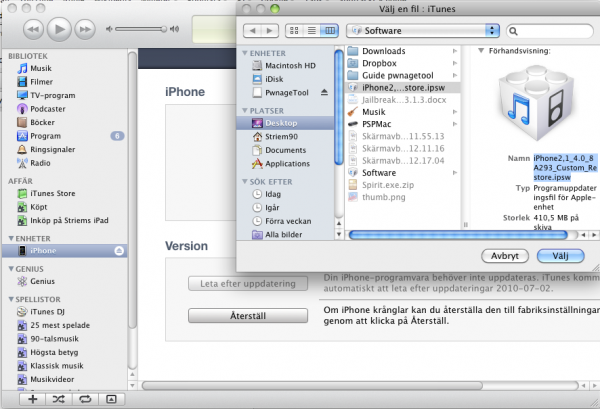
Task: Collapse iTunes ENHETER sidebar group
Action: (11, 238)
